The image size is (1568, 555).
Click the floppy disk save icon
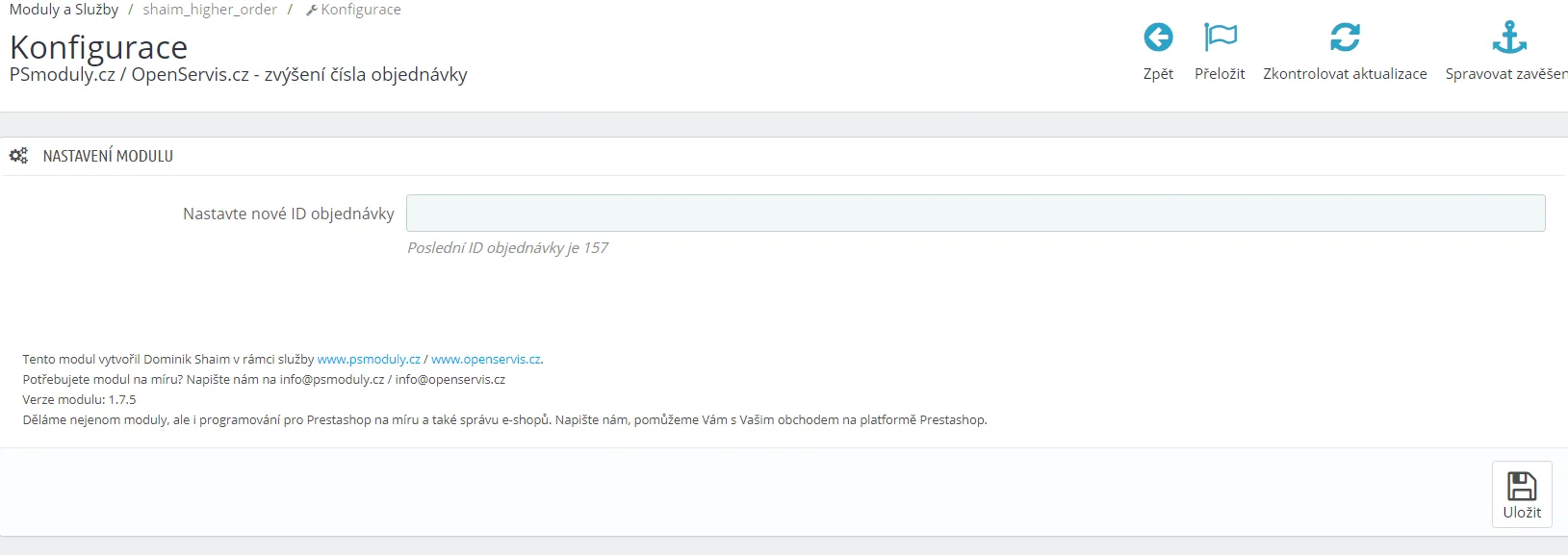[x=1522, y=486]
